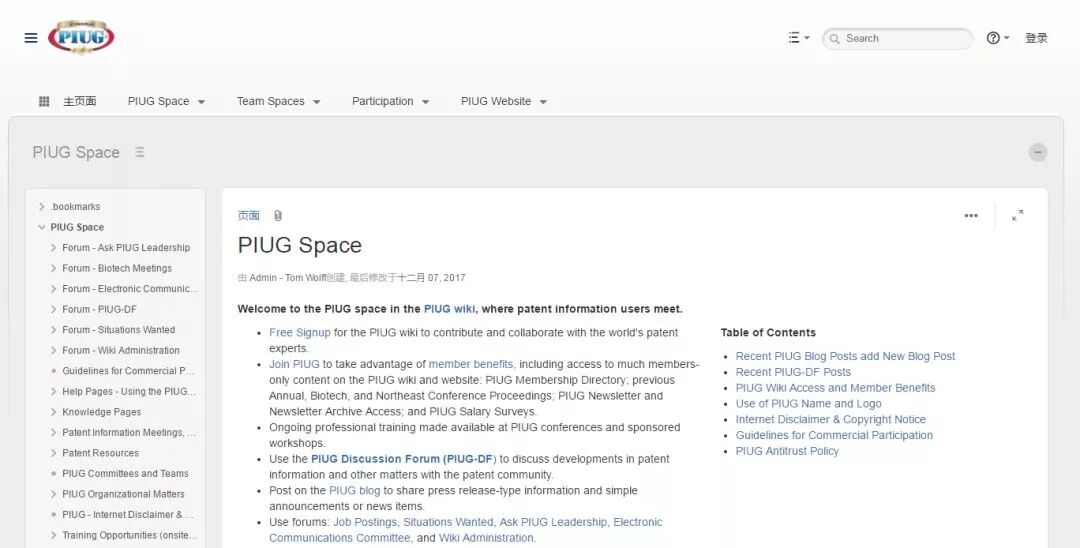Open the help question mark menu
The width and height of the screenshot is (1080, 548).
[997, 38]
